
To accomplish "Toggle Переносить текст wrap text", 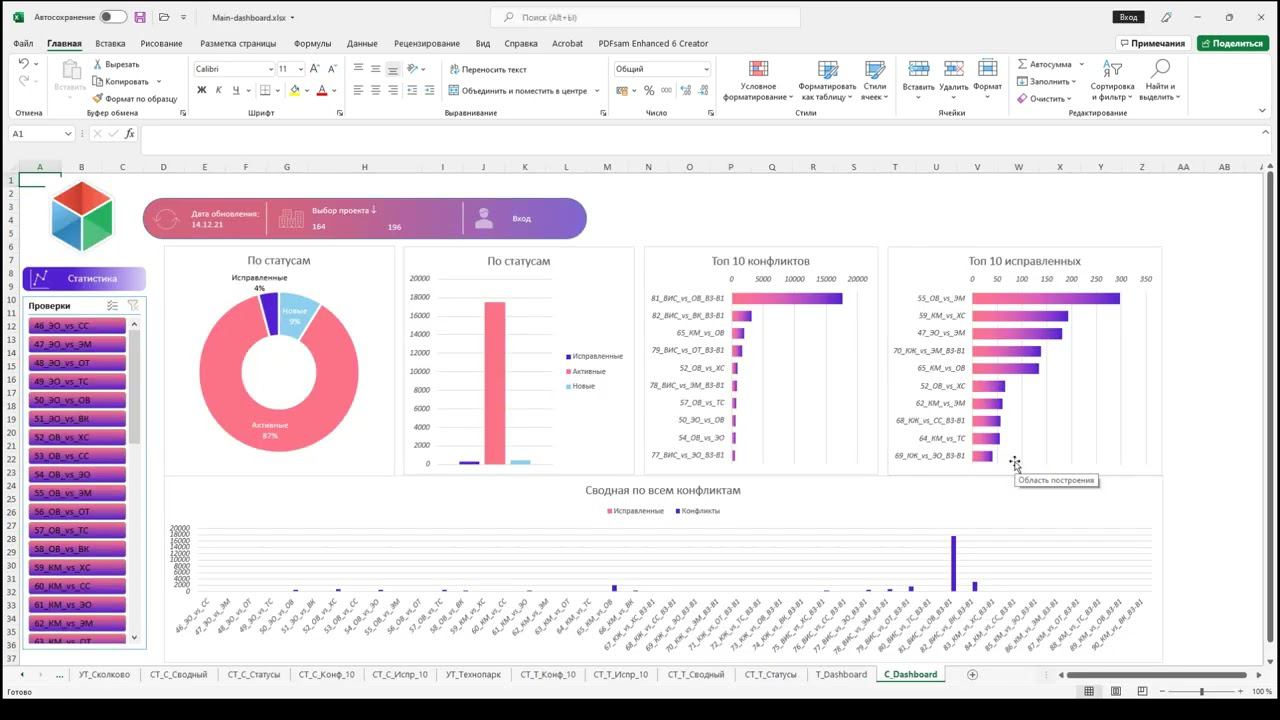I will 488,69.
